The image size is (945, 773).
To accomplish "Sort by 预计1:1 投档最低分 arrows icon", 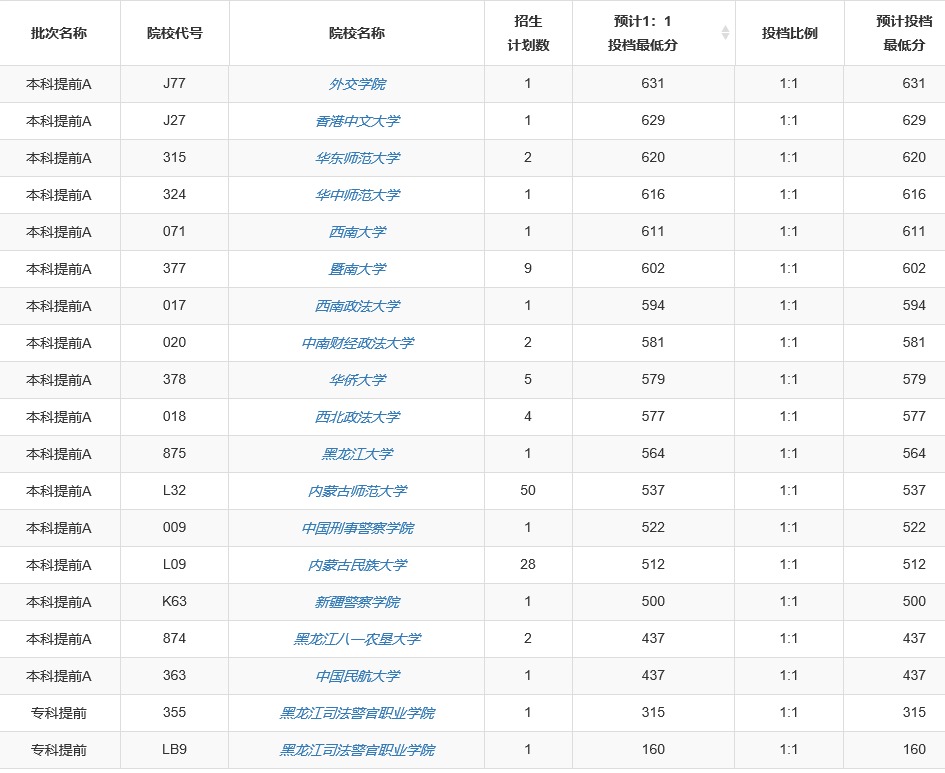I will [725, 33].
